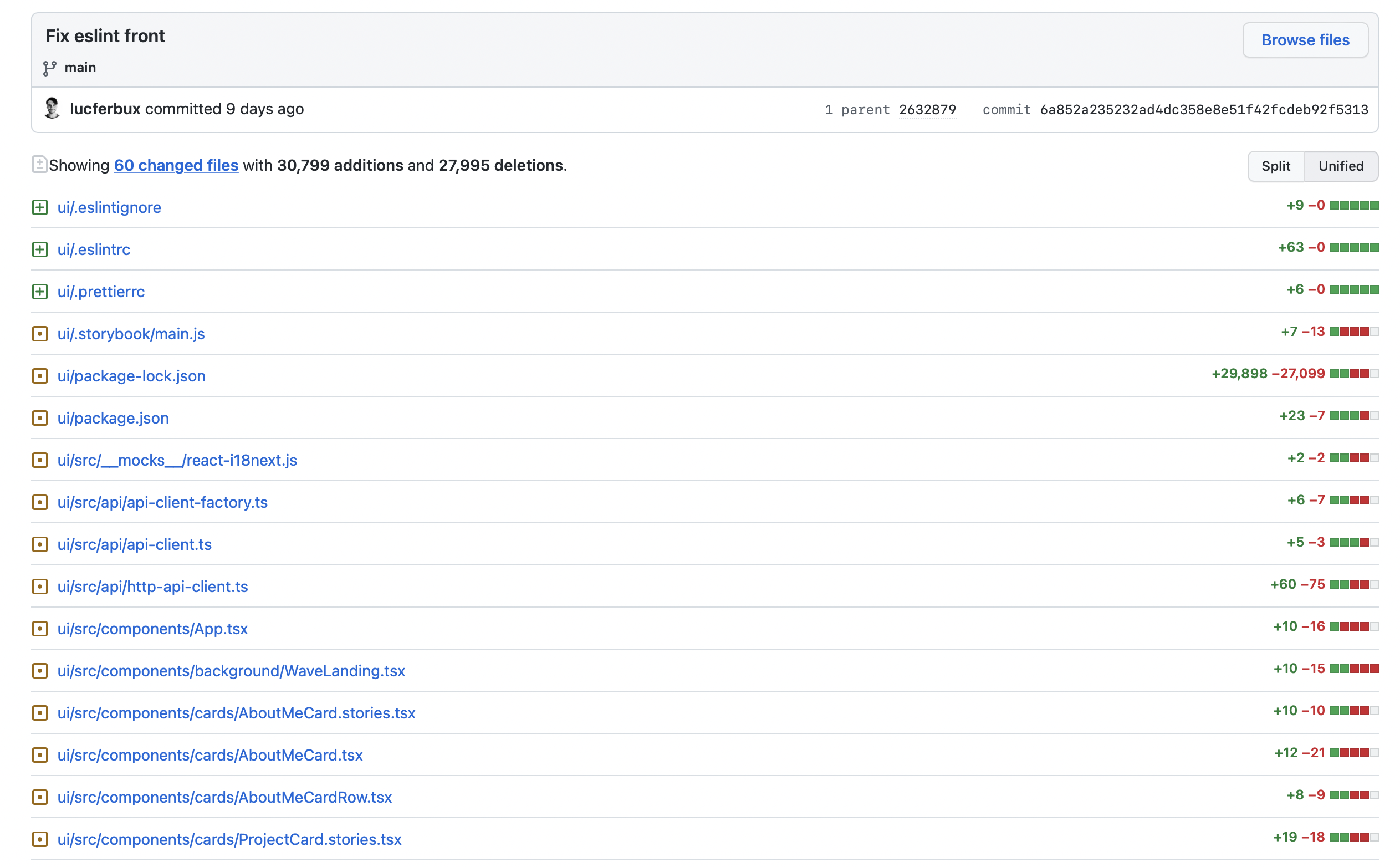Open ui/src/api/http-api-client.ts diff
This screenshot has height=867, width=1400.
152,586
